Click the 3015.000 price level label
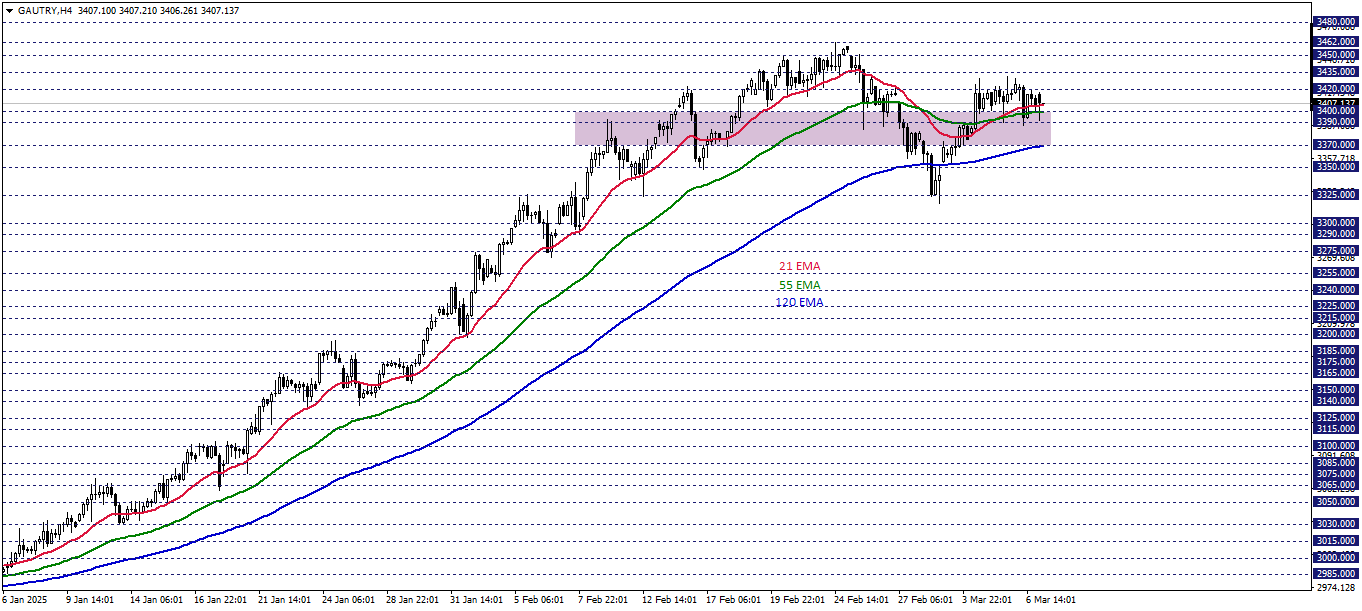The image size is (1362, 611). pos(1335,540)
